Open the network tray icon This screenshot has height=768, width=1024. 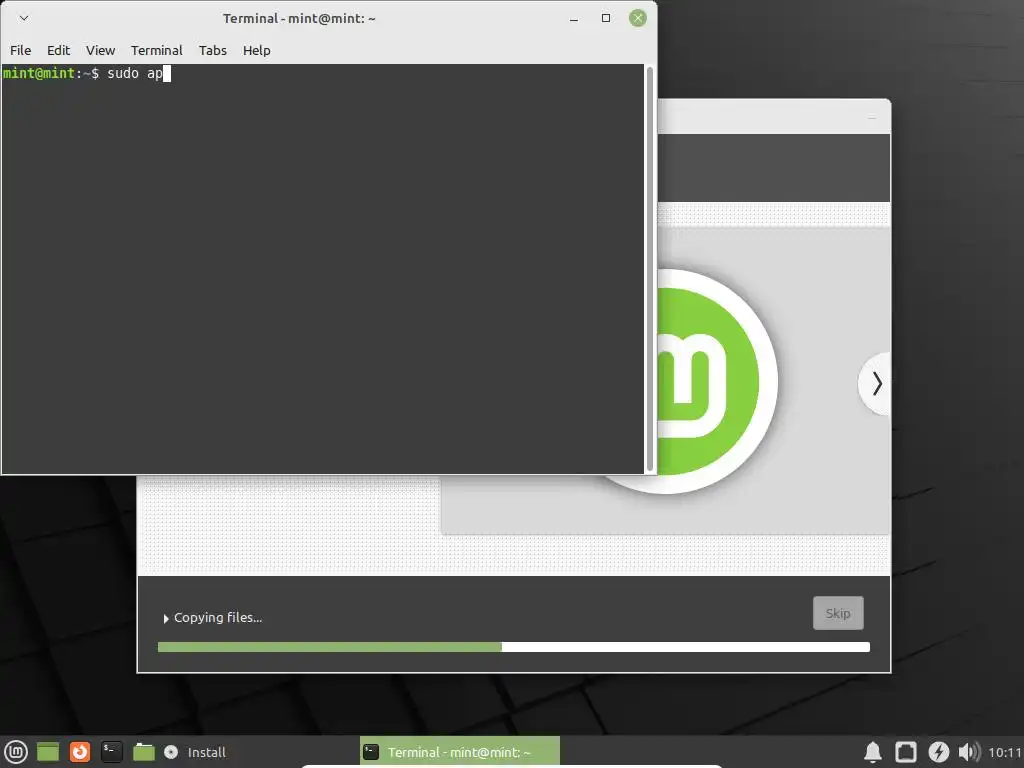click(x=905, y=752)
